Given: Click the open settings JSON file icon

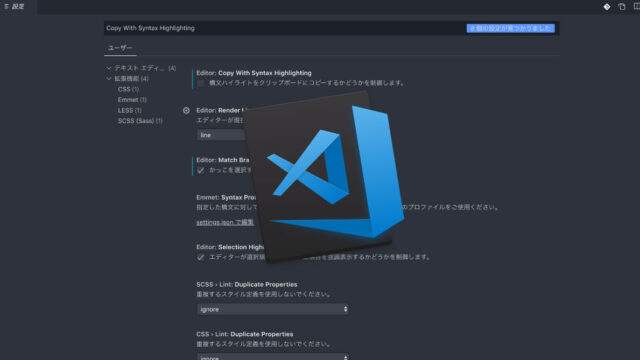Looking at the screenshot, I should (622, 7).
